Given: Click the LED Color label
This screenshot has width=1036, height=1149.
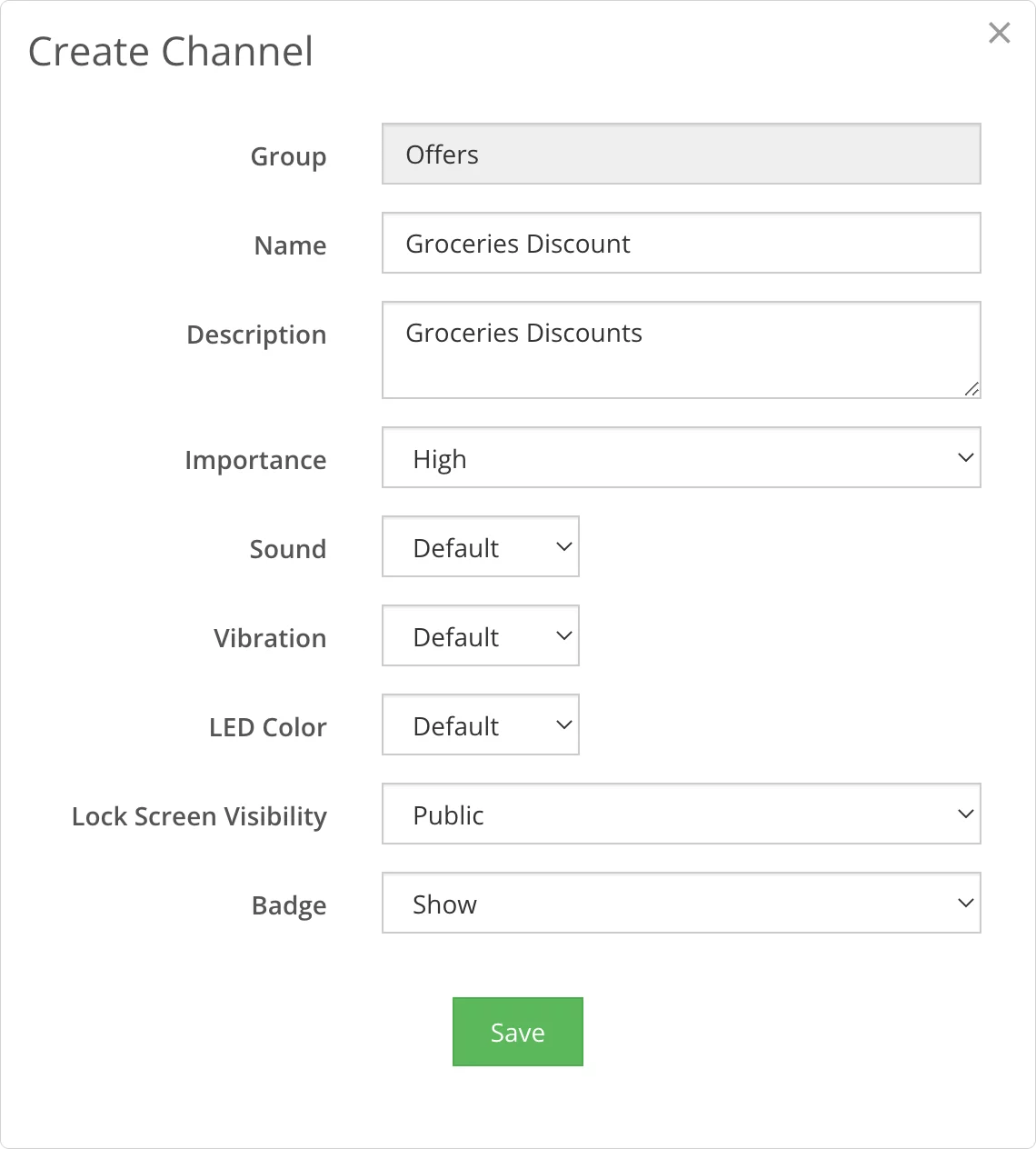Looking at the screenshot, I should pos(267,727).
